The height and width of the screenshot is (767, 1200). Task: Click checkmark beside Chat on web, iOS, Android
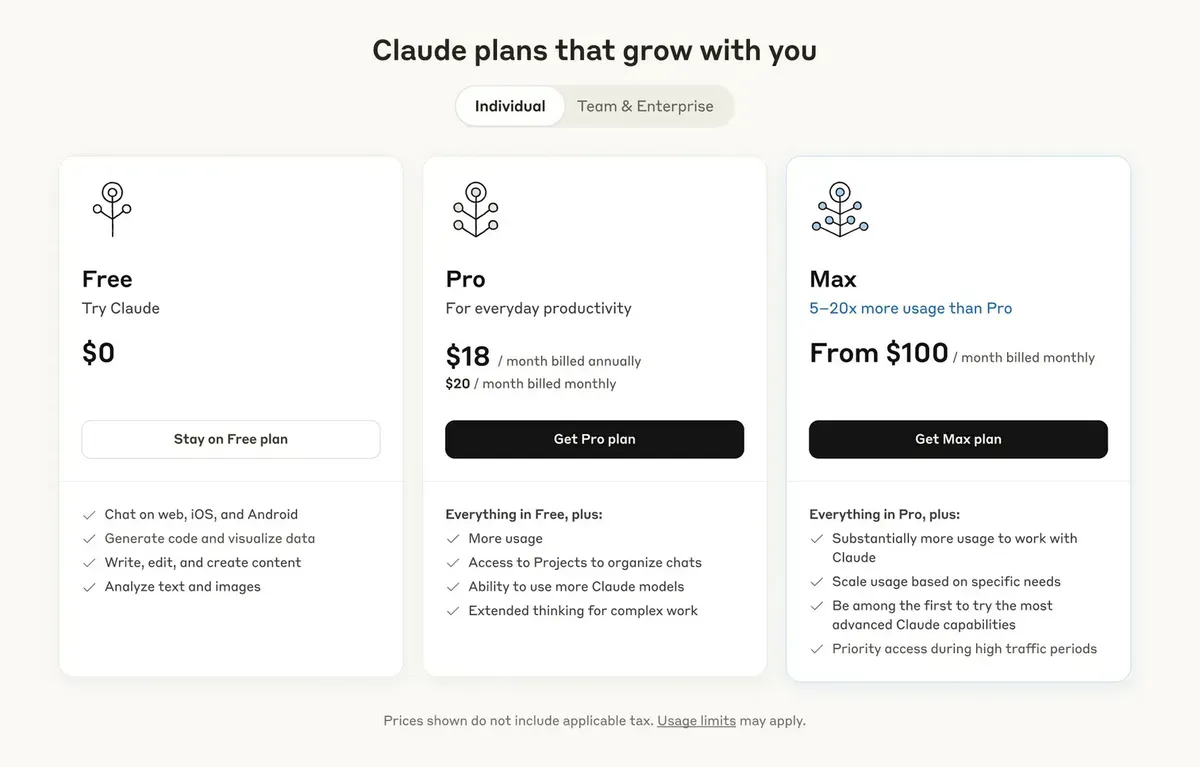tap(89, 515)
